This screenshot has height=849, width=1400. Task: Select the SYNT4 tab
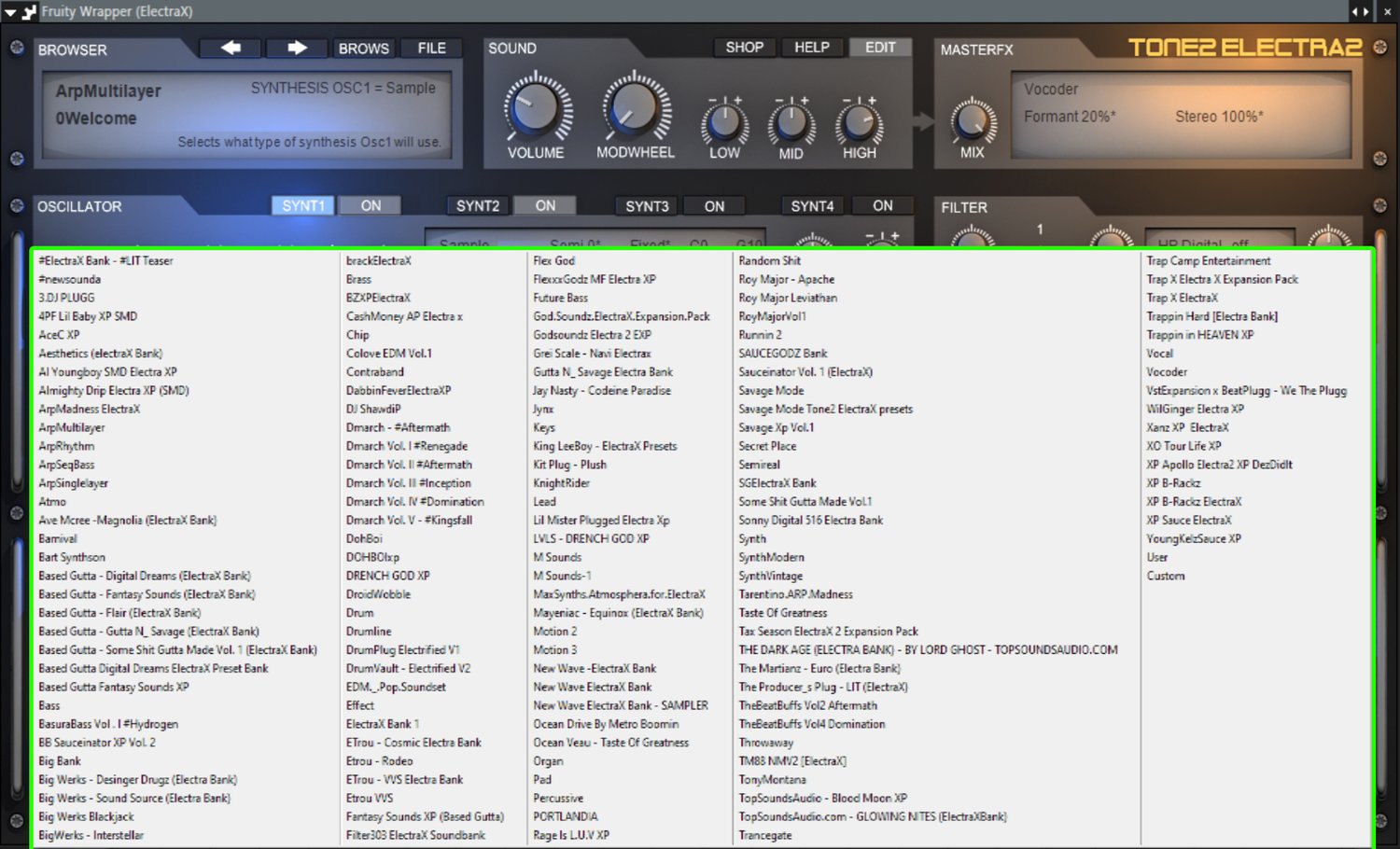813,205
